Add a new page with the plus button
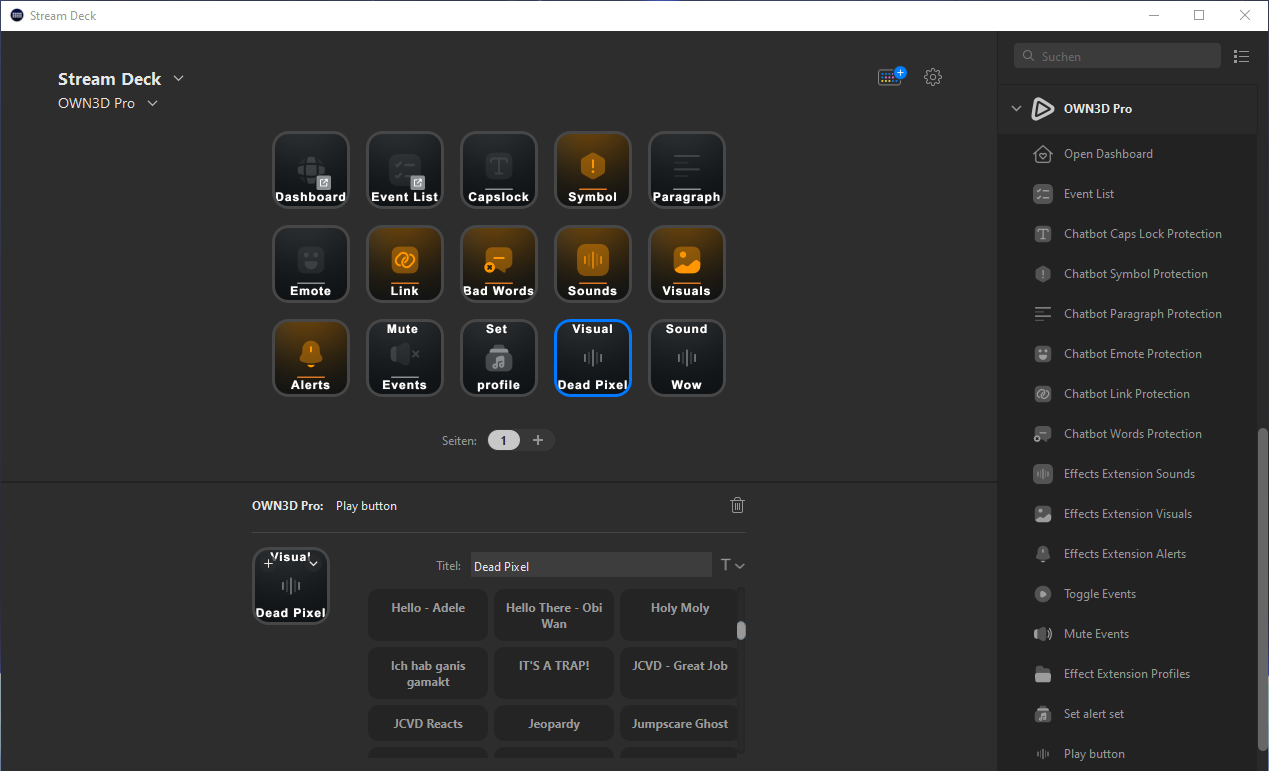The height and width of the screenshot is (771, 1269). coord(538,440)
